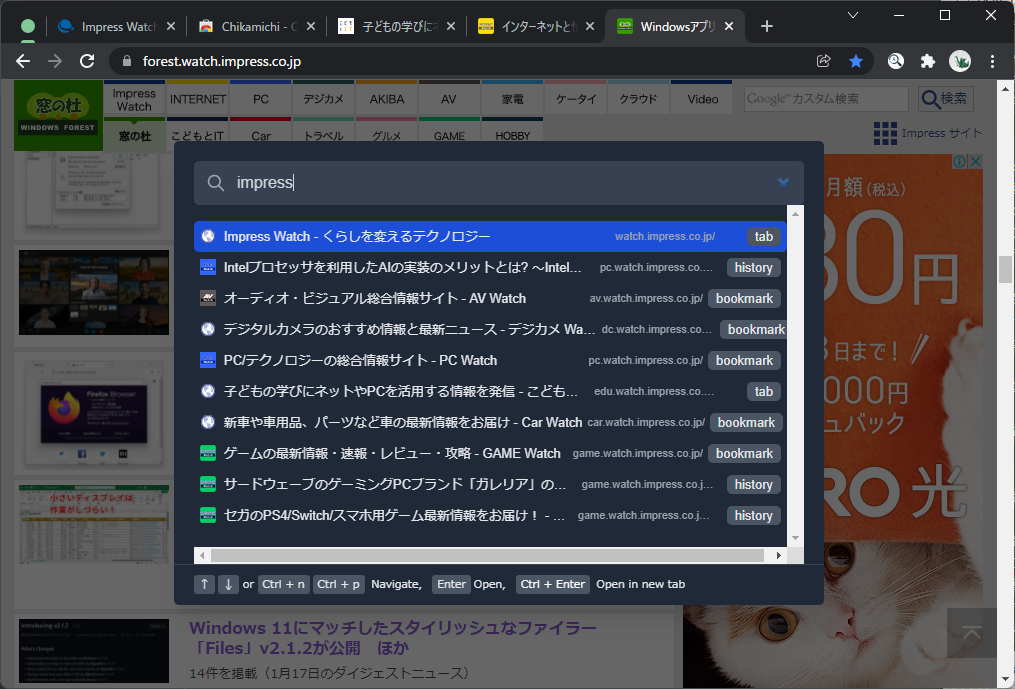Reload the current page

click(x=87, y=60)
